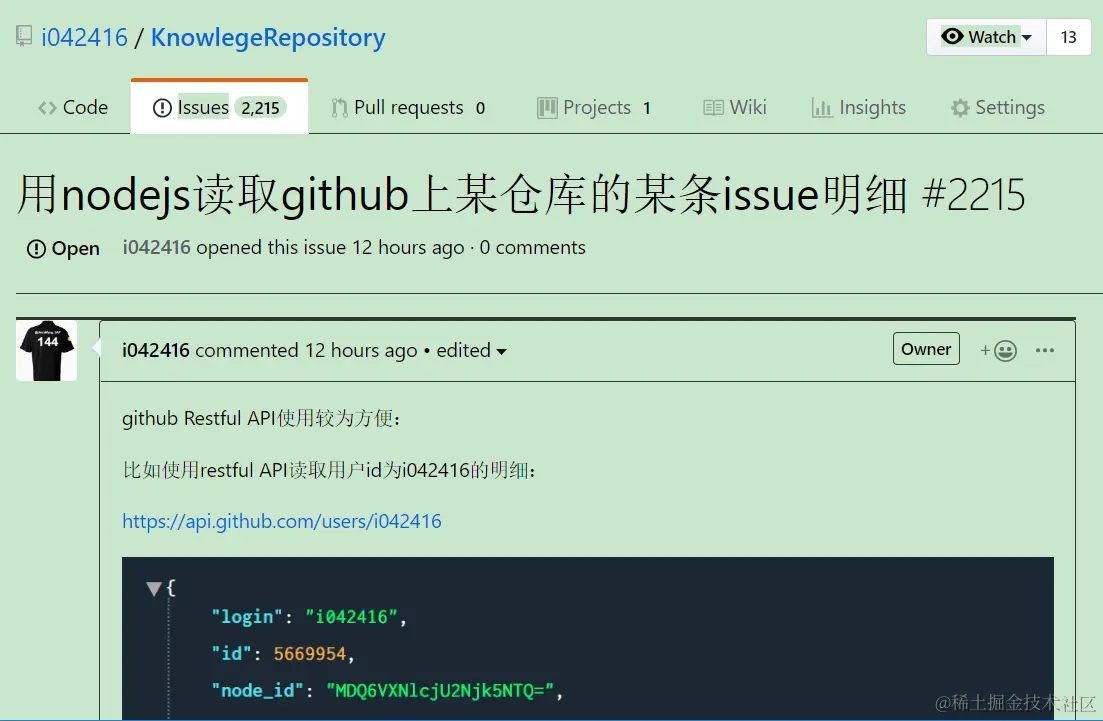1103x721 pixels.
Task: Open i042416 commenter name link
Action: (x=155, y=350)
